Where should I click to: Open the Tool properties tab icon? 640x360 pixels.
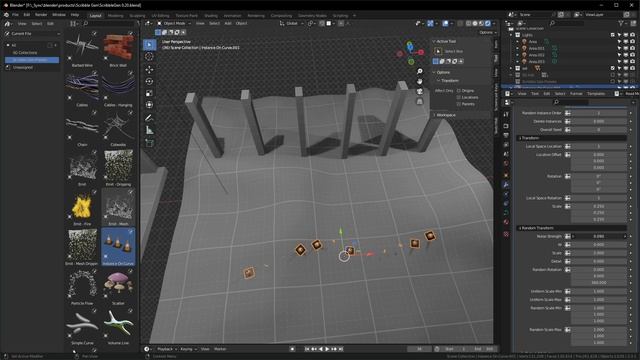(506, 115)
